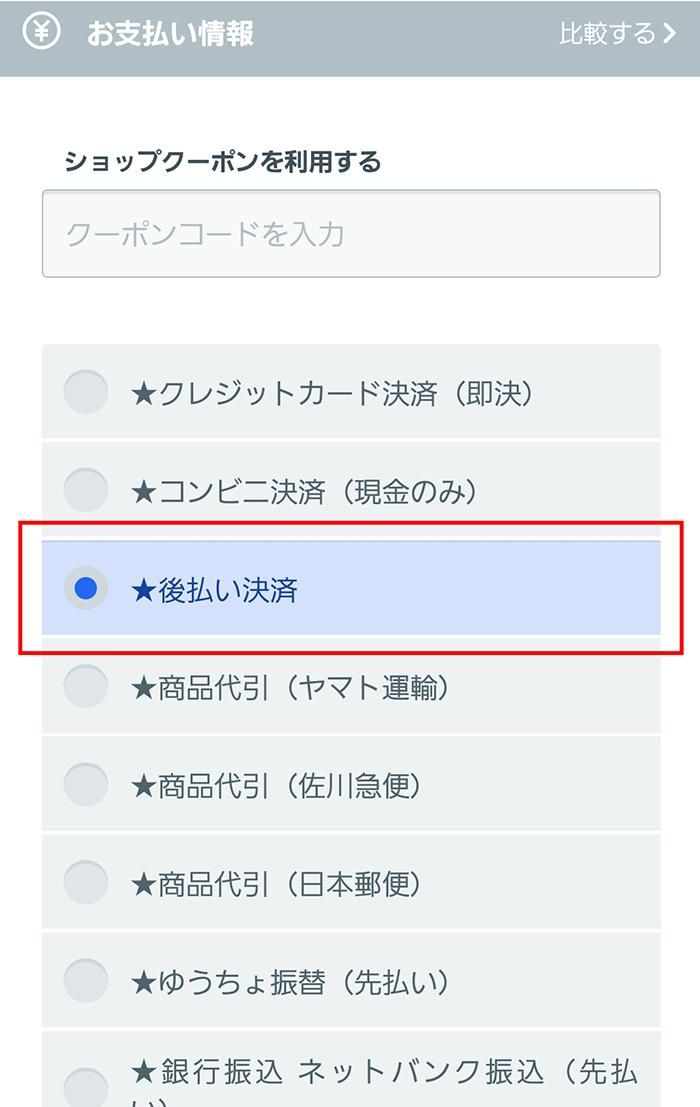Select 銀行振込 ネットバンク振込 radio button

click(x=86, y=1087)
